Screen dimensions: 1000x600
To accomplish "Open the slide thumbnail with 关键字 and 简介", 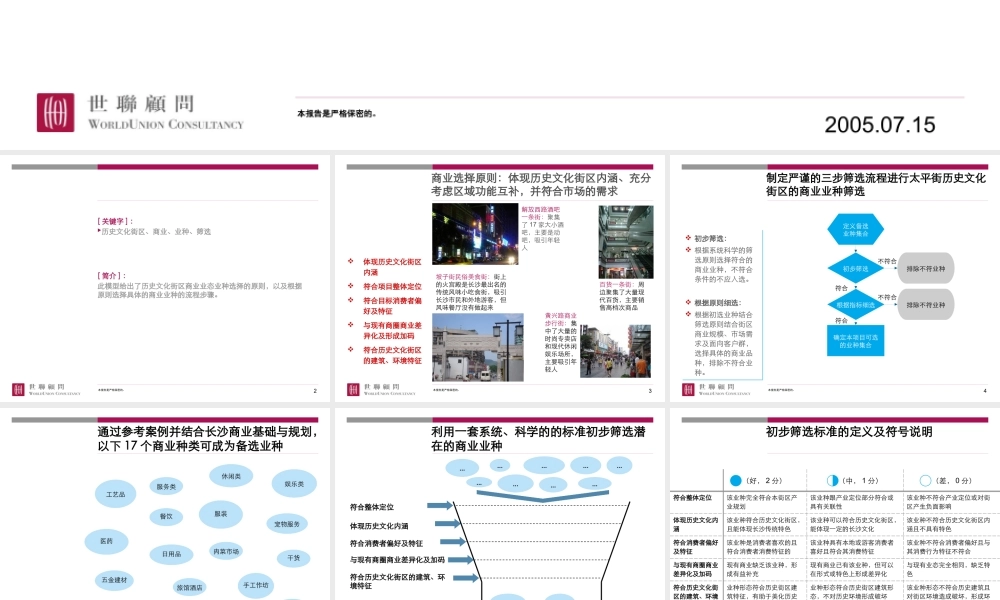I will (x=165, y=278).
